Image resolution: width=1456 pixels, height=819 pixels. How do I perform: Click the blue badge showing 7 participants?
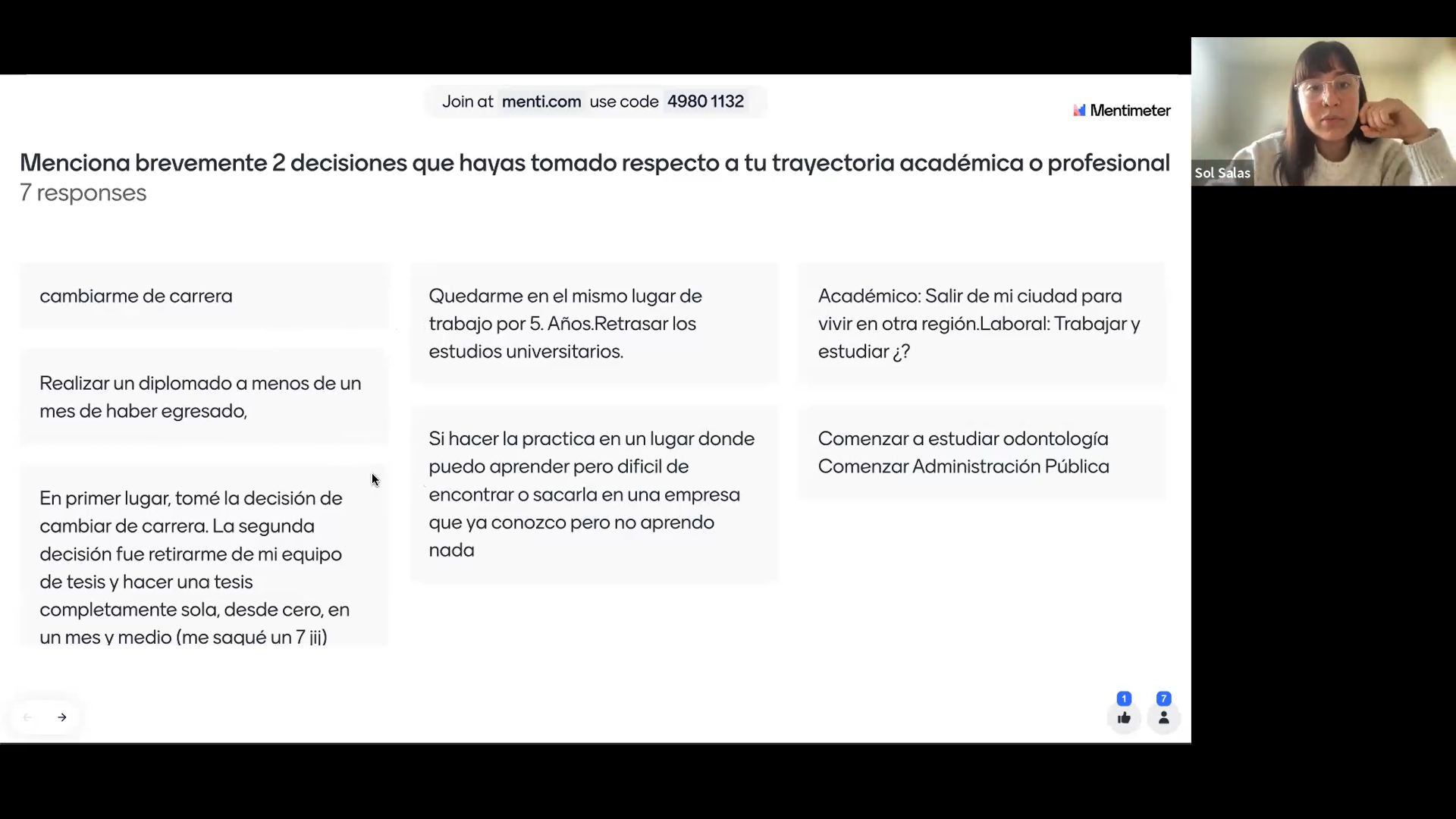1163,698
